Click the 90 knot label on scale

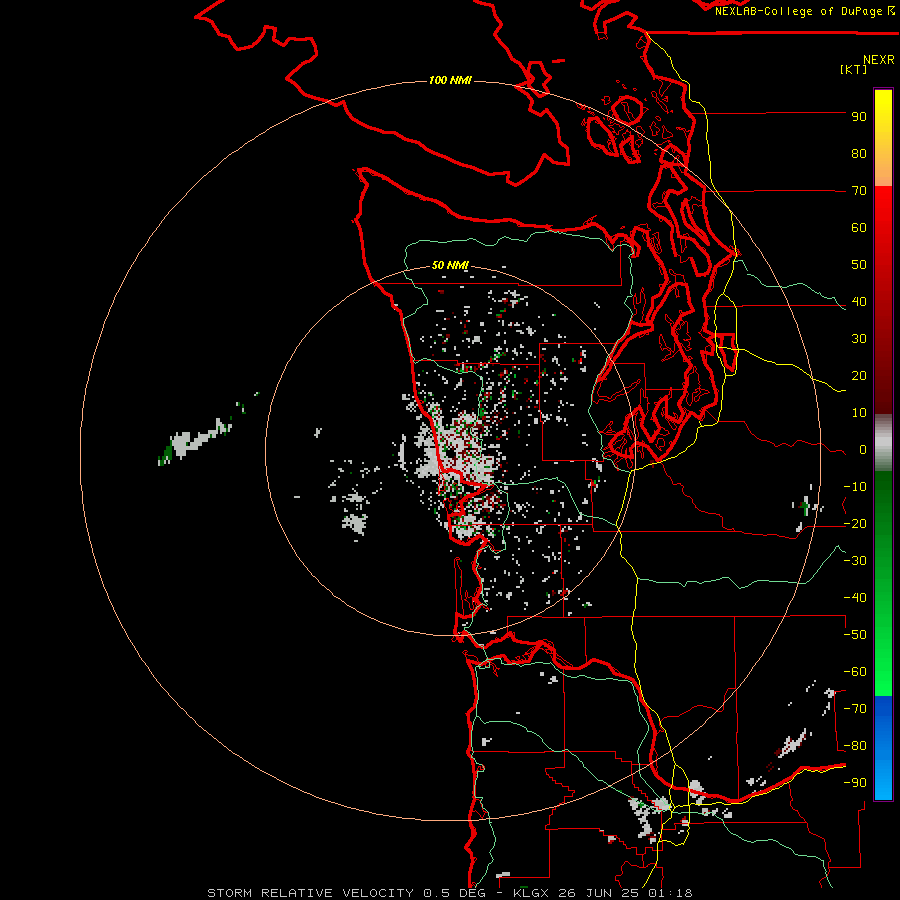[859, 117]
